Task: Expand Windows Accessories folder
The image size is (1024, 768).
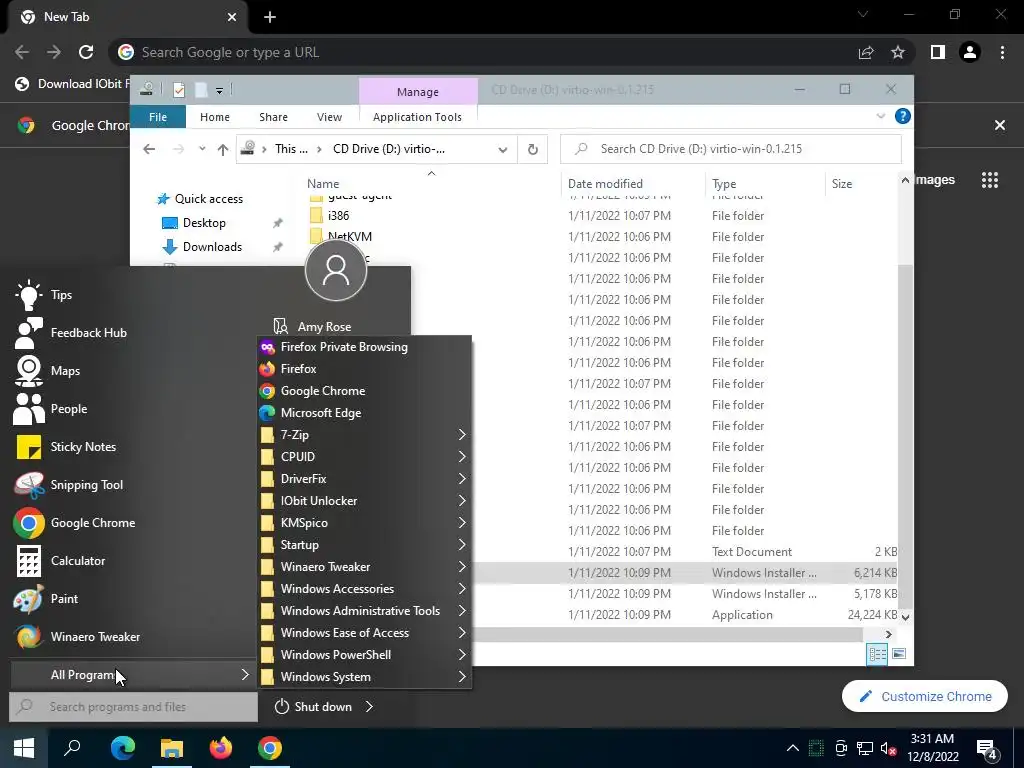Action: click(x=364, y=588)
